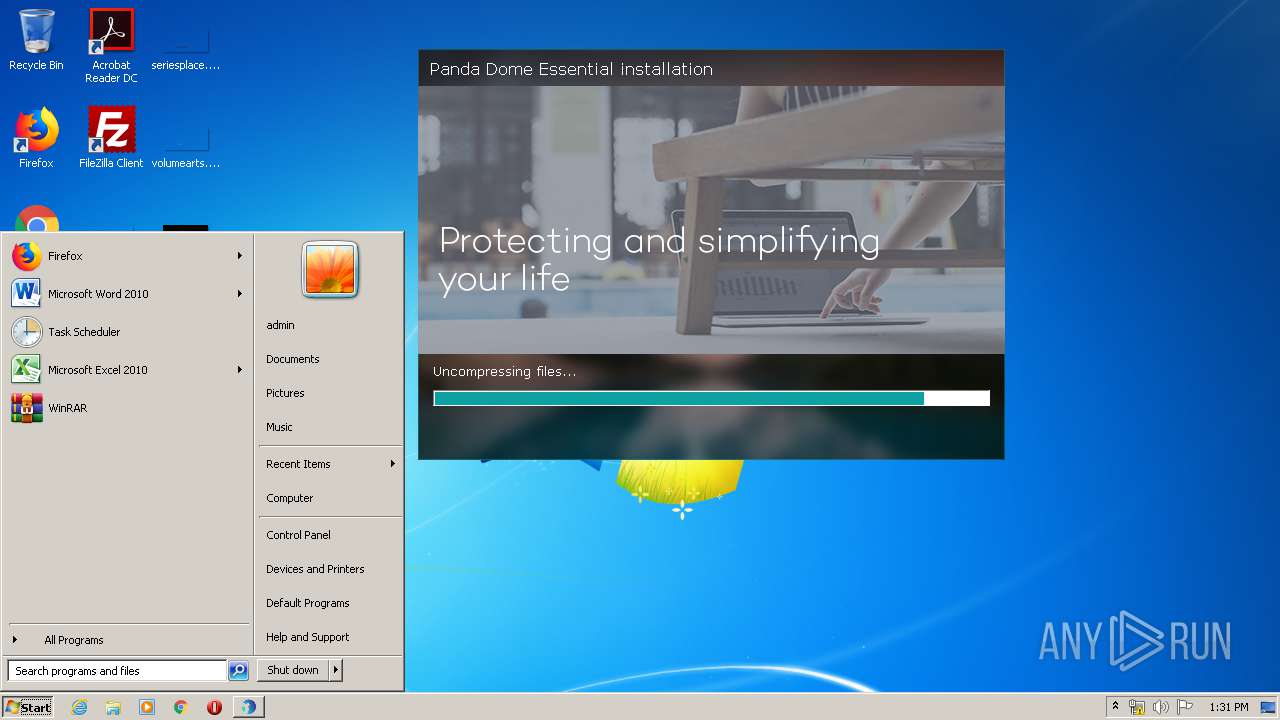Click 'Protecting and simplifying your life' text

click(659, 259)
